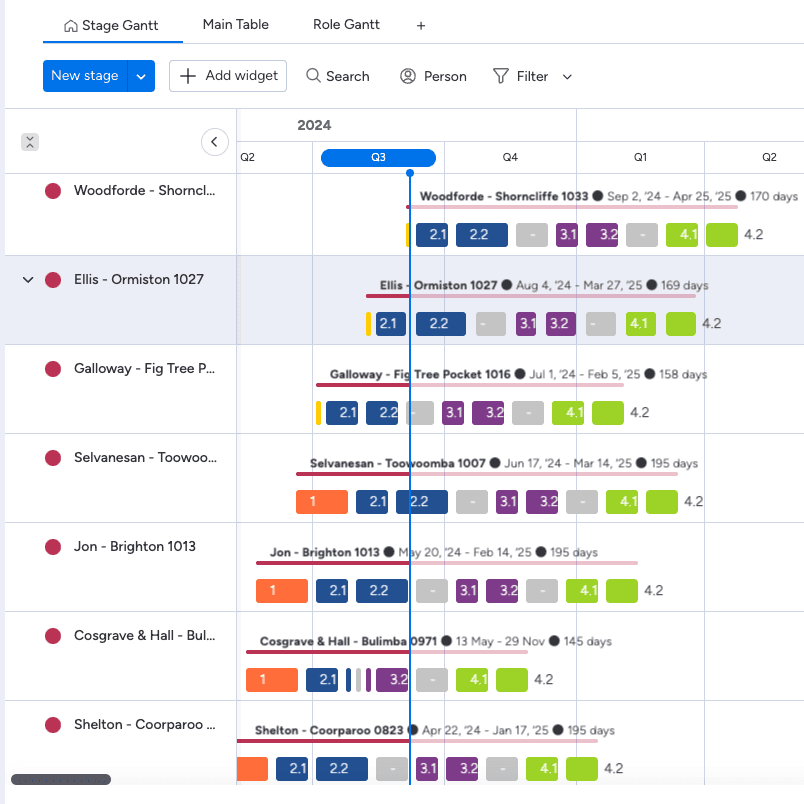Collapse the Ellis - Ormiston 1027 row
Image resolution: width=804 pixels, height=804 pixels.
[x=28, y=279]
